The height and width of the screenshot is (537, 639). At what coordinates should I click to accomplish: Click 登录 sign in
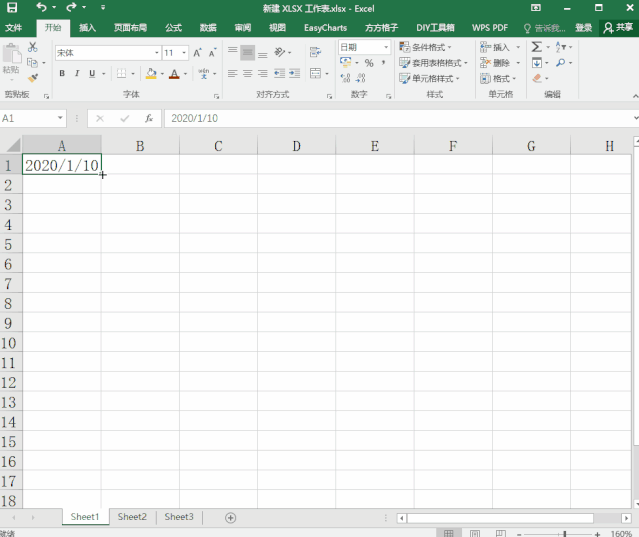point(583,28)
